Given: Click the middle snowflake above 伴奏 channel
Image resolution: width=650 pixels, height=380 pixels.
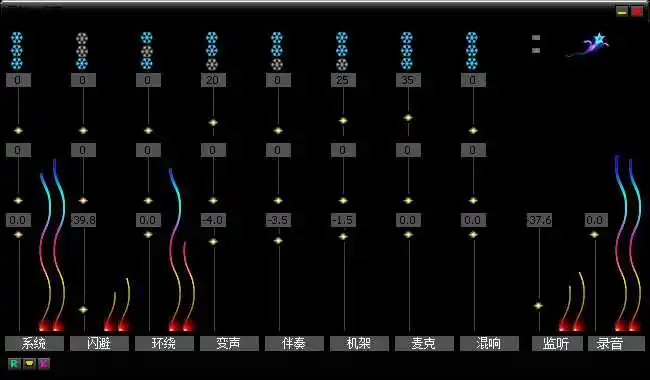Looking at the screenshot, I should pyautogui.click(x=277, y=51).
